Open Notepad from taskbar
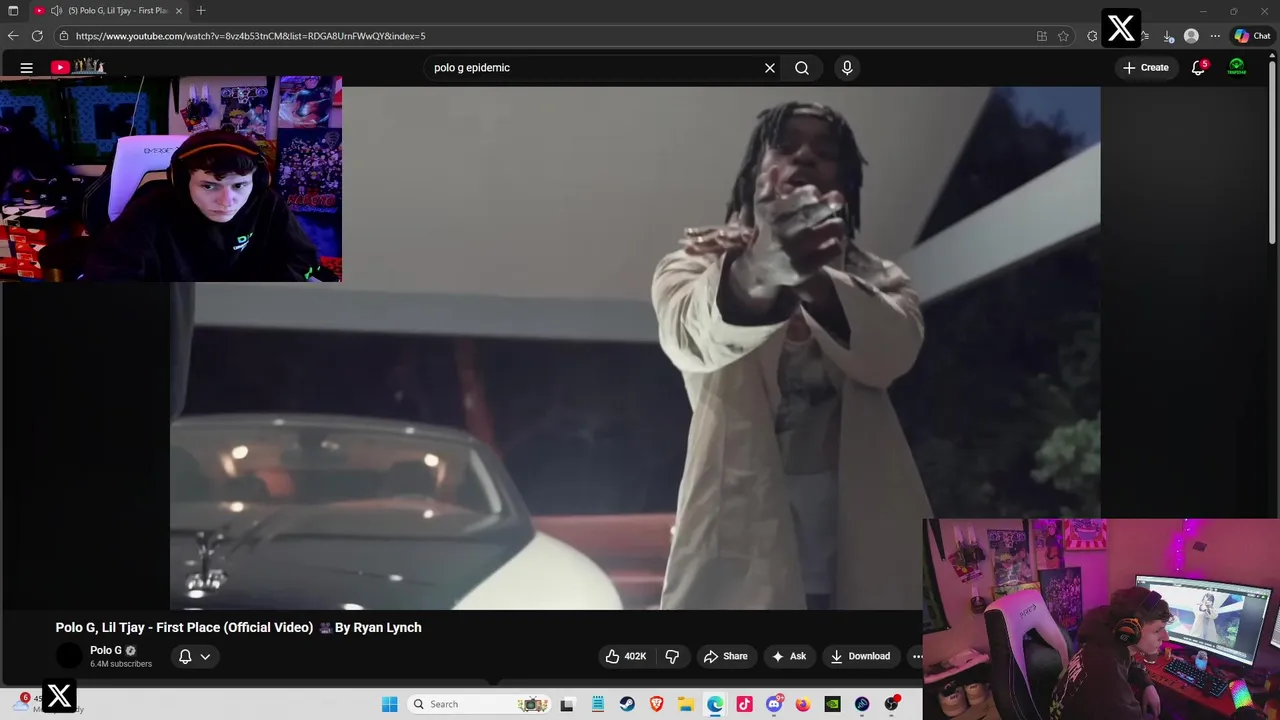The image size is (1280, 720). [597, 704]
